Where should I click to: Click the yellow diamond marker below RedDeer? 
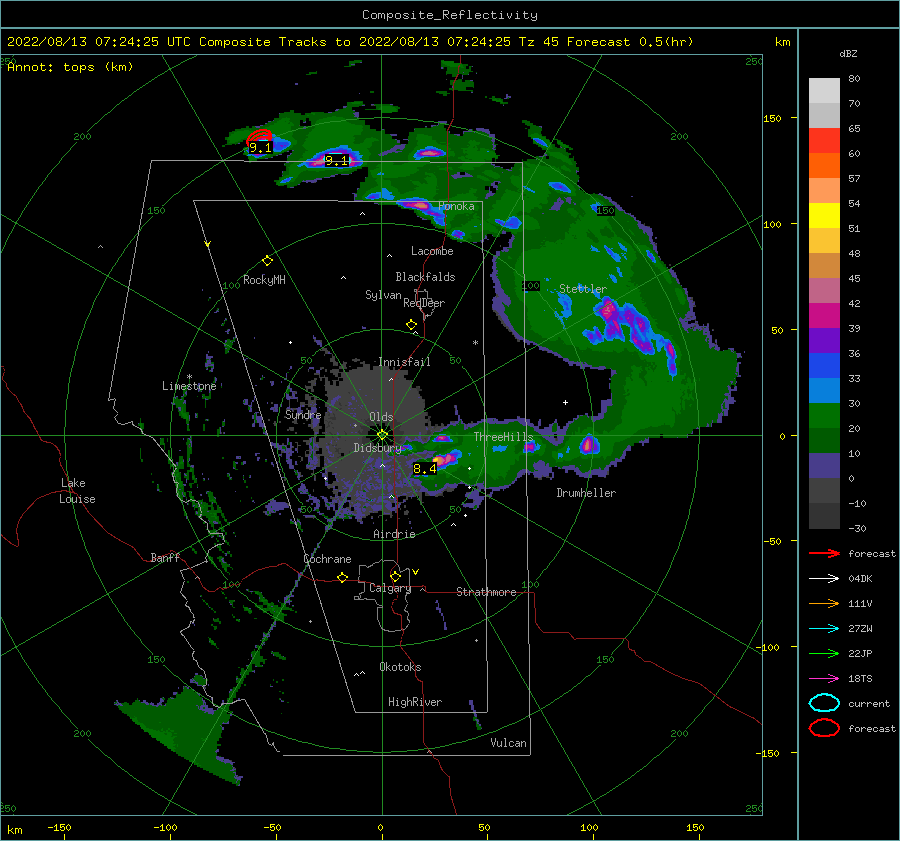(x=412, y=325)
